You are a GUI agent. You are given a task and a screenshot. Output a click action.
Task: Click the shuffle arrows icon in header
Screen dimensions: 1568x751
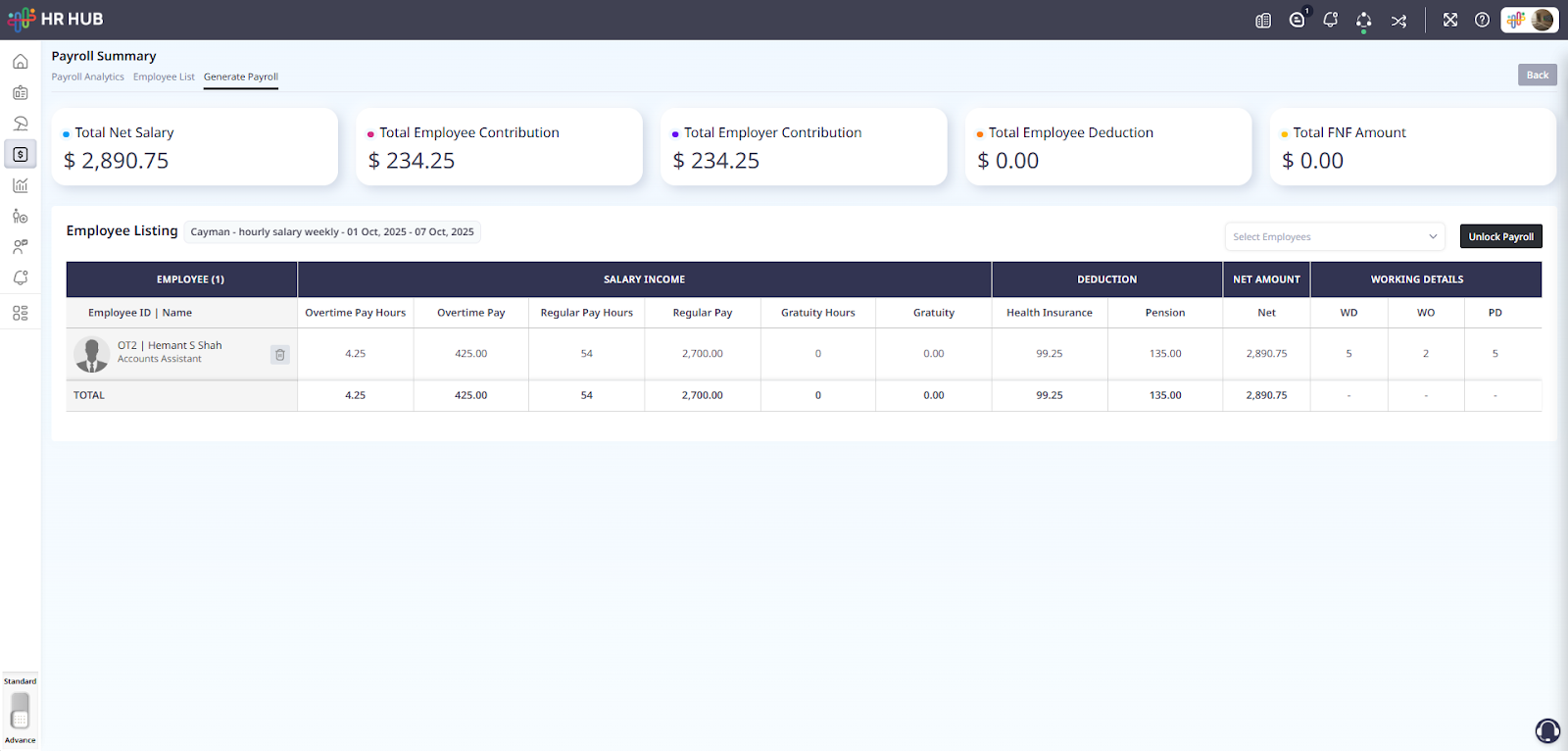(1398, 21)
